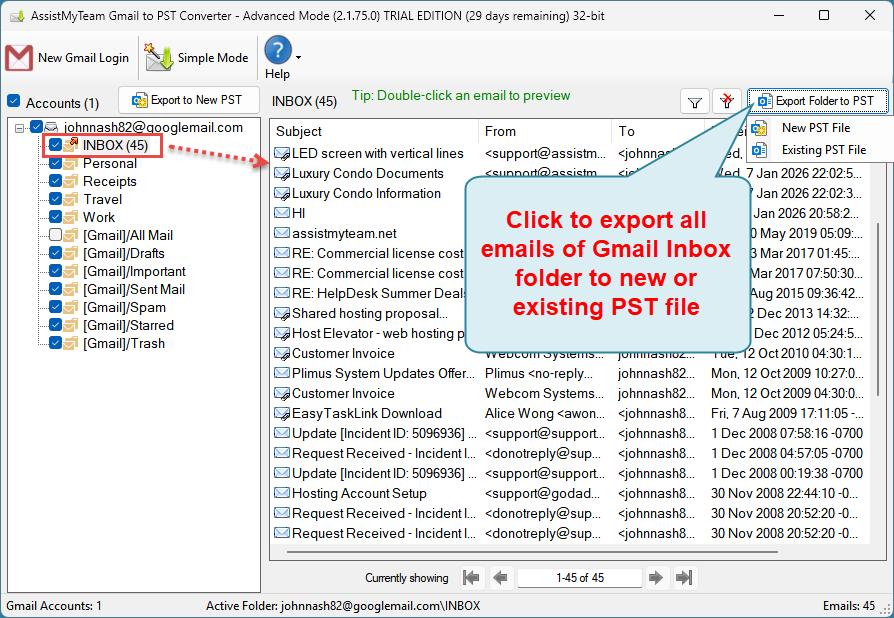
Task: Select the [Gmail]/Important folder
Action: (x=134, y=271)
